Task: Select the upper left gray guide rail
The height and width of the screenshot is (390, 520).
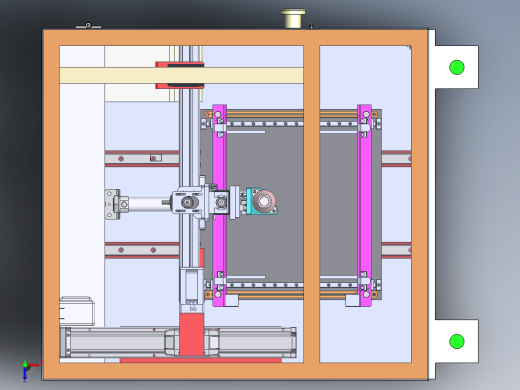Action: 142,158
